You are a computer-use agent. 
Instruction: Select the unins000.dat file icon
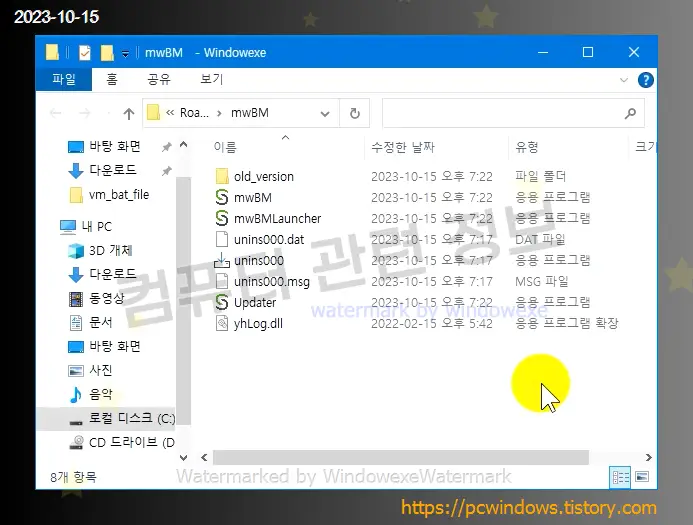point(222,239)
